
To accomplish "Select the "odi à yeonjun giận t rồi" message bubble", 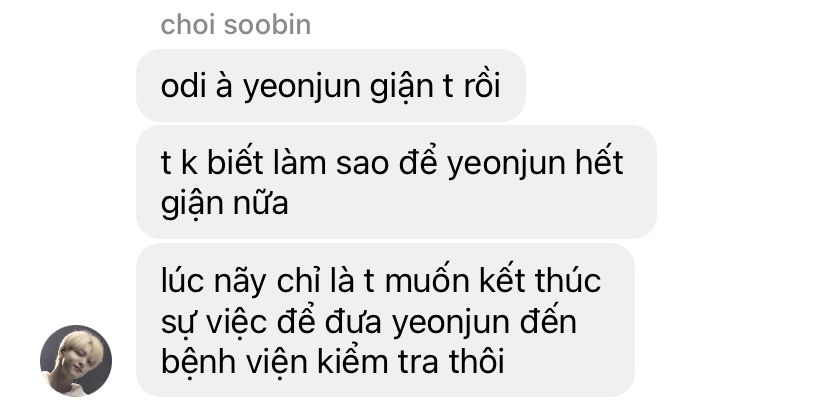I will [x=331, y=86].
